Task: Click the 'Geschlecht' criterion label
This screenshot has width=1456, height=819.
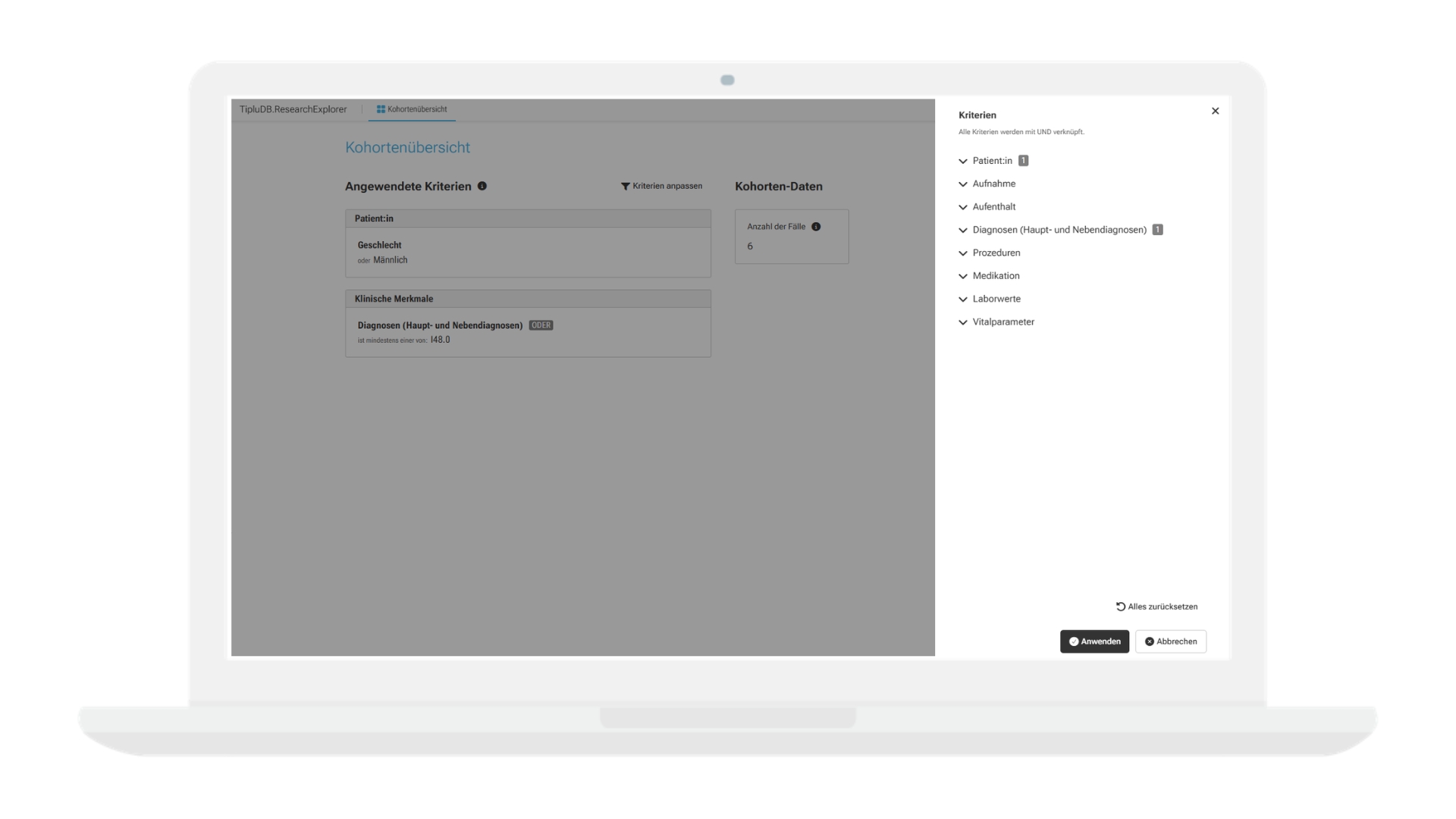Action: [x=379, y=245]
